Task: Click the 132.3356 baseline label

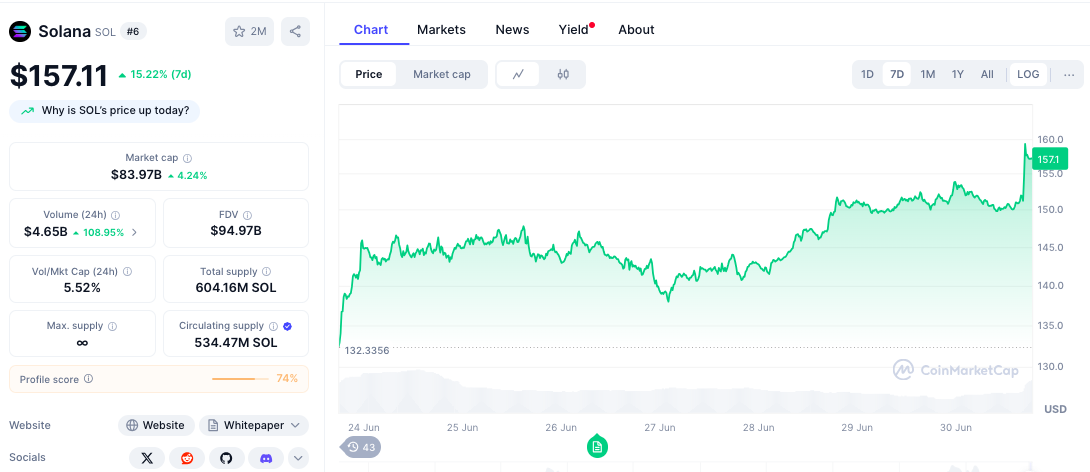Action: (x=367, y=350)
